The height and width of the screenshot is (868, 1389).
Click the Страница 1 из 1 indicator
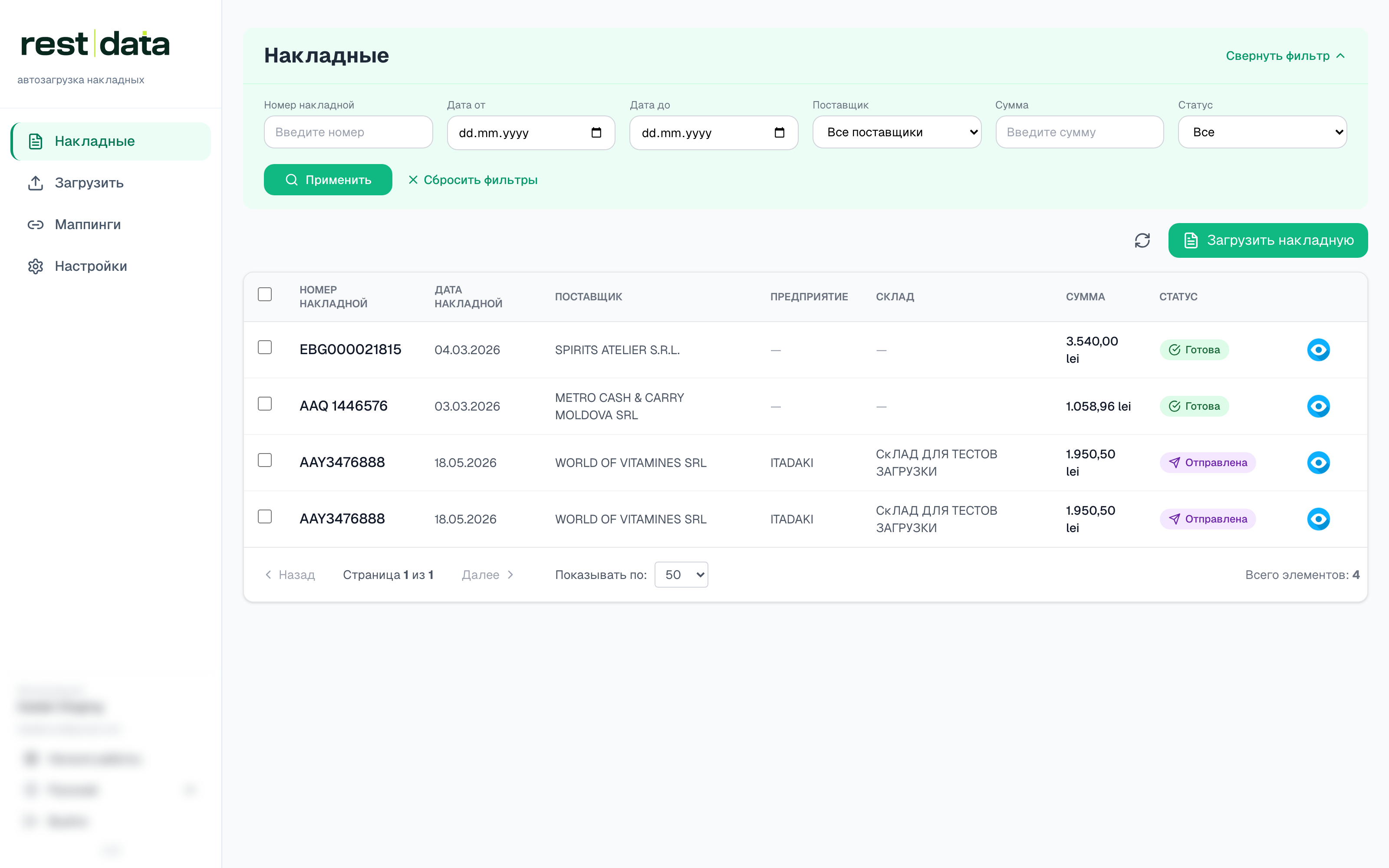(x=388, y=575)
